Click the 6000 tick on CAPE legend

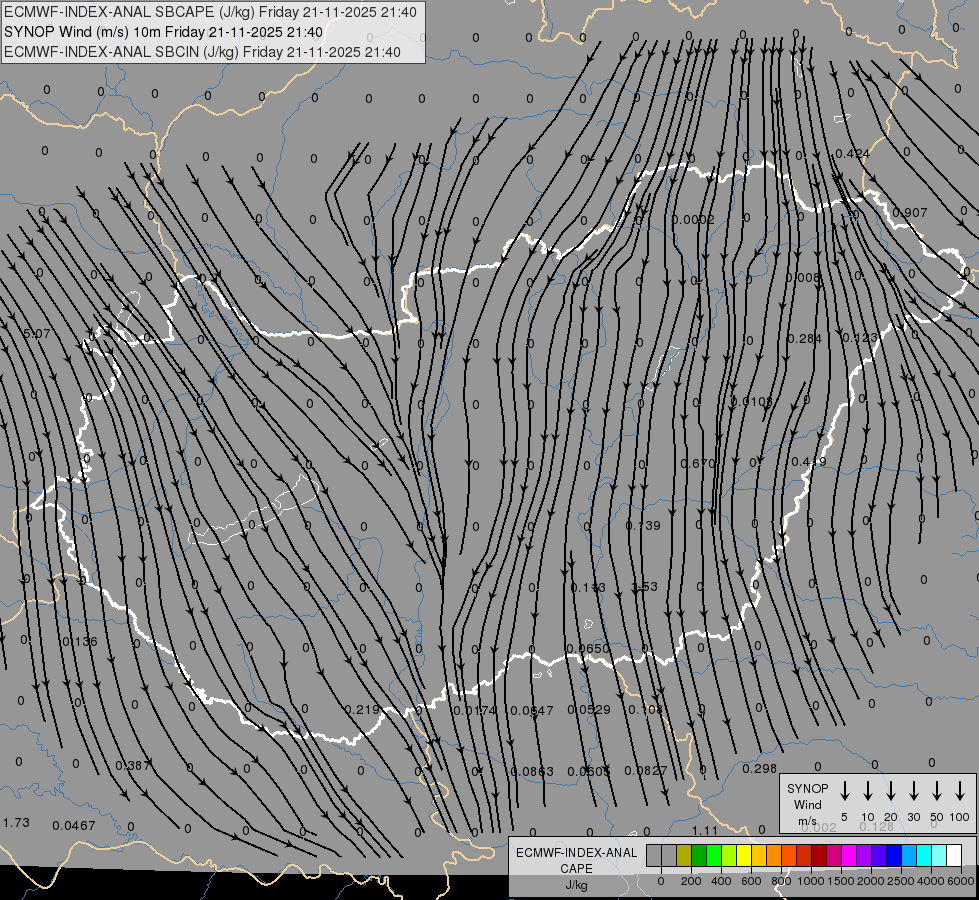click(x=960, y=881)
